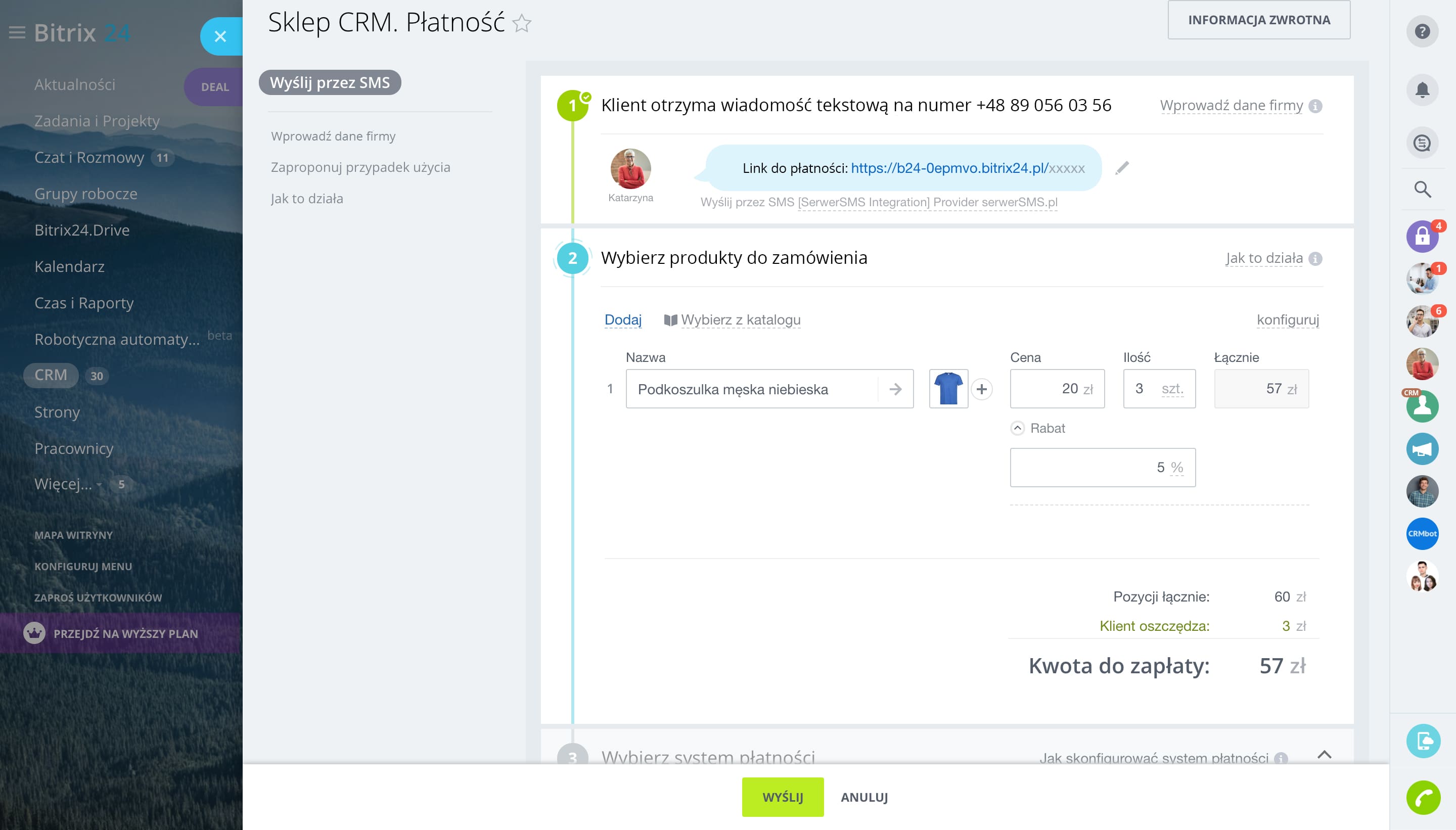Click the Wybierz z katalogu link
The image size is (1456, 830).
[x=740, y=320]
